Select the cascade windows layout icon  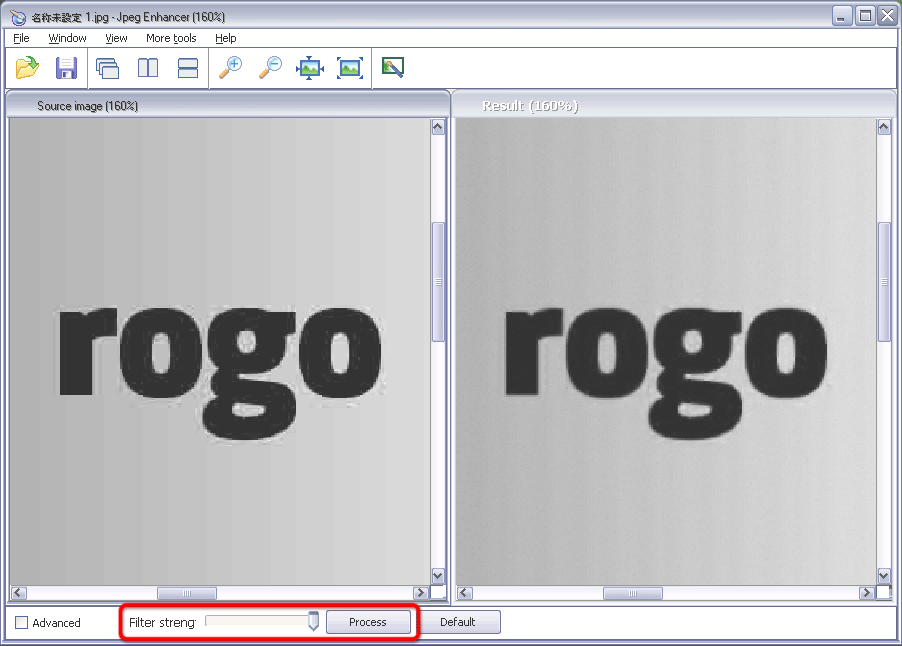pyautogui.click(x=107, y=68)
